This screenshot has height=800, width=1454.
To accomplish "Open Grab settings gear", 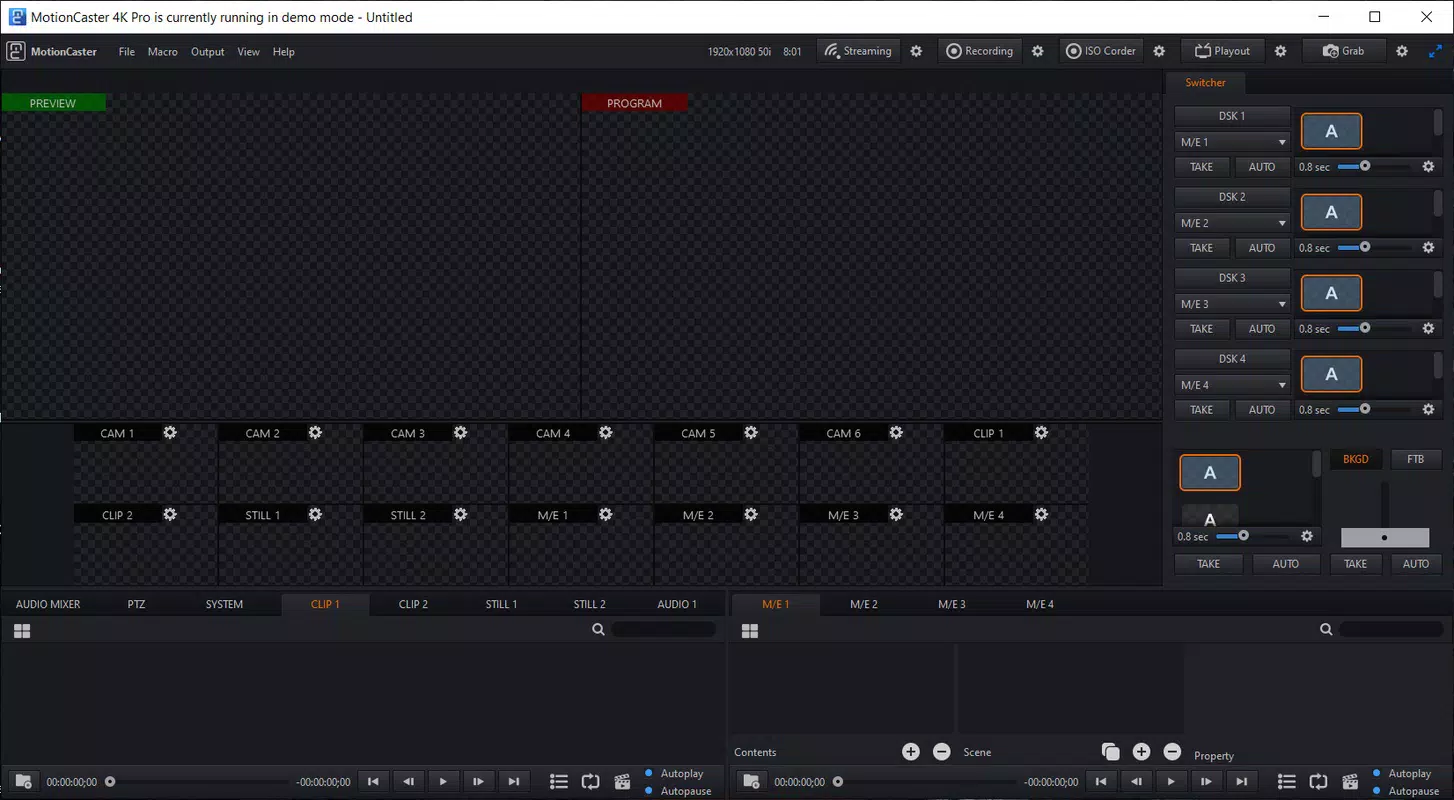I will pyautogui.click(x=1402, y=51).
